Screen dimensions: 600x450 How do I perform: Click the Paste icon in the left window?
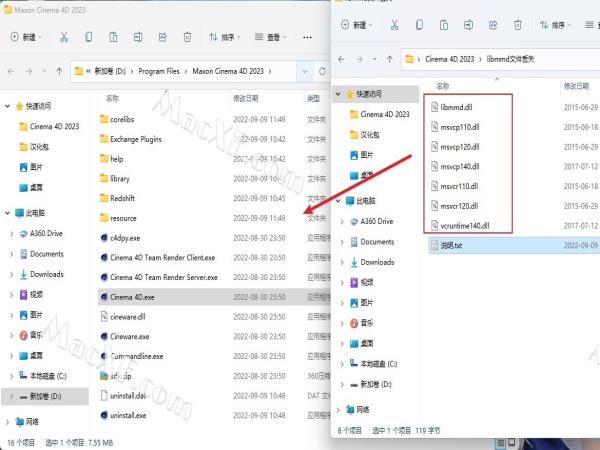[x=113, y=37]
